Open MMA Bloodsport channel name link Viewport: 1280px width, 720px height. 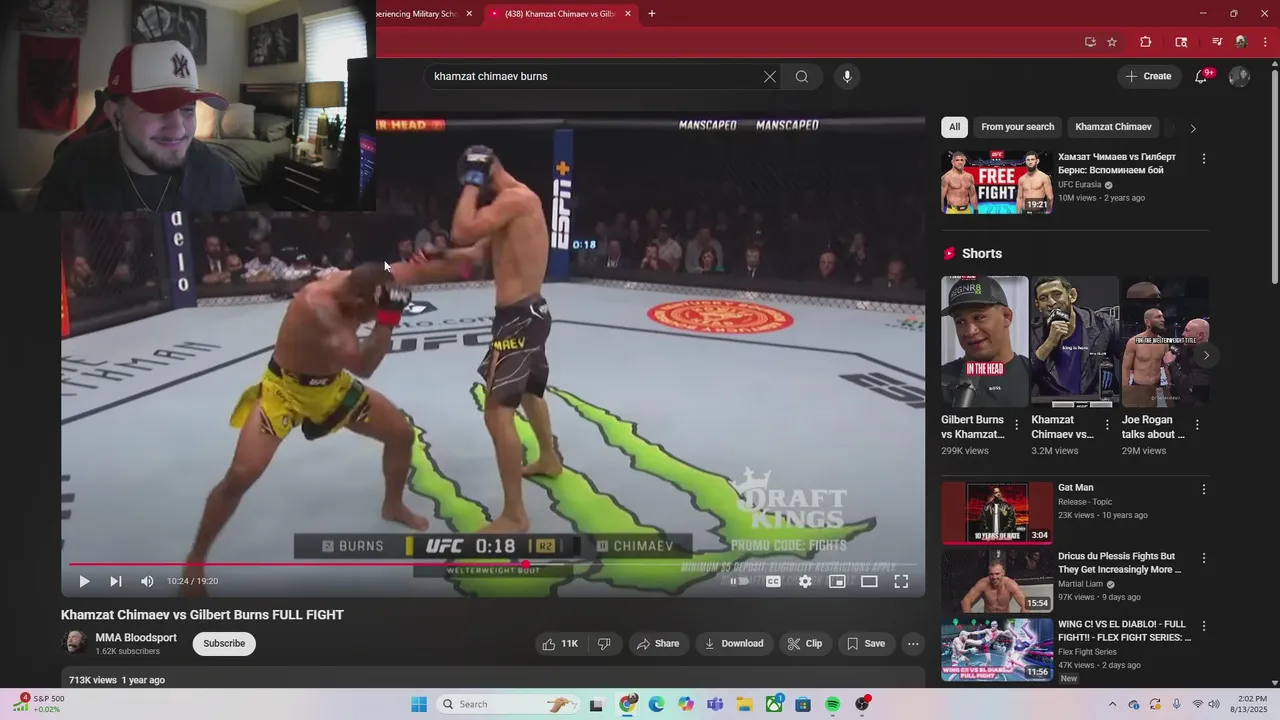coord(136,637)
